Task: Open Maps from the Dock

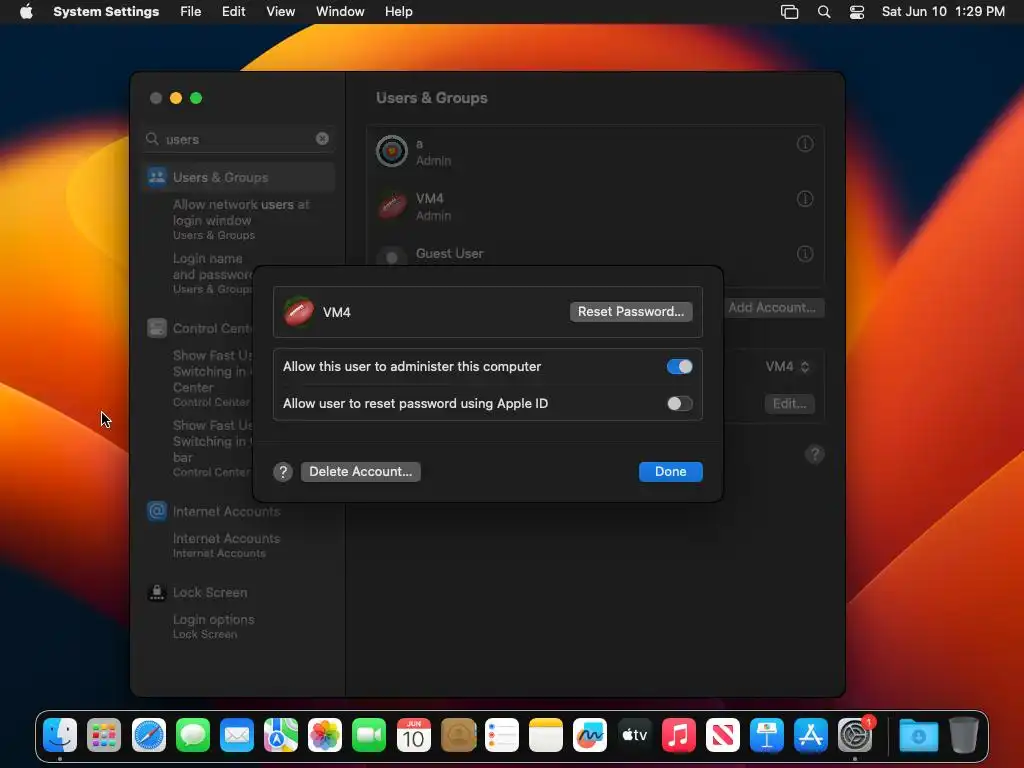Action: click(x=281, y=735)
